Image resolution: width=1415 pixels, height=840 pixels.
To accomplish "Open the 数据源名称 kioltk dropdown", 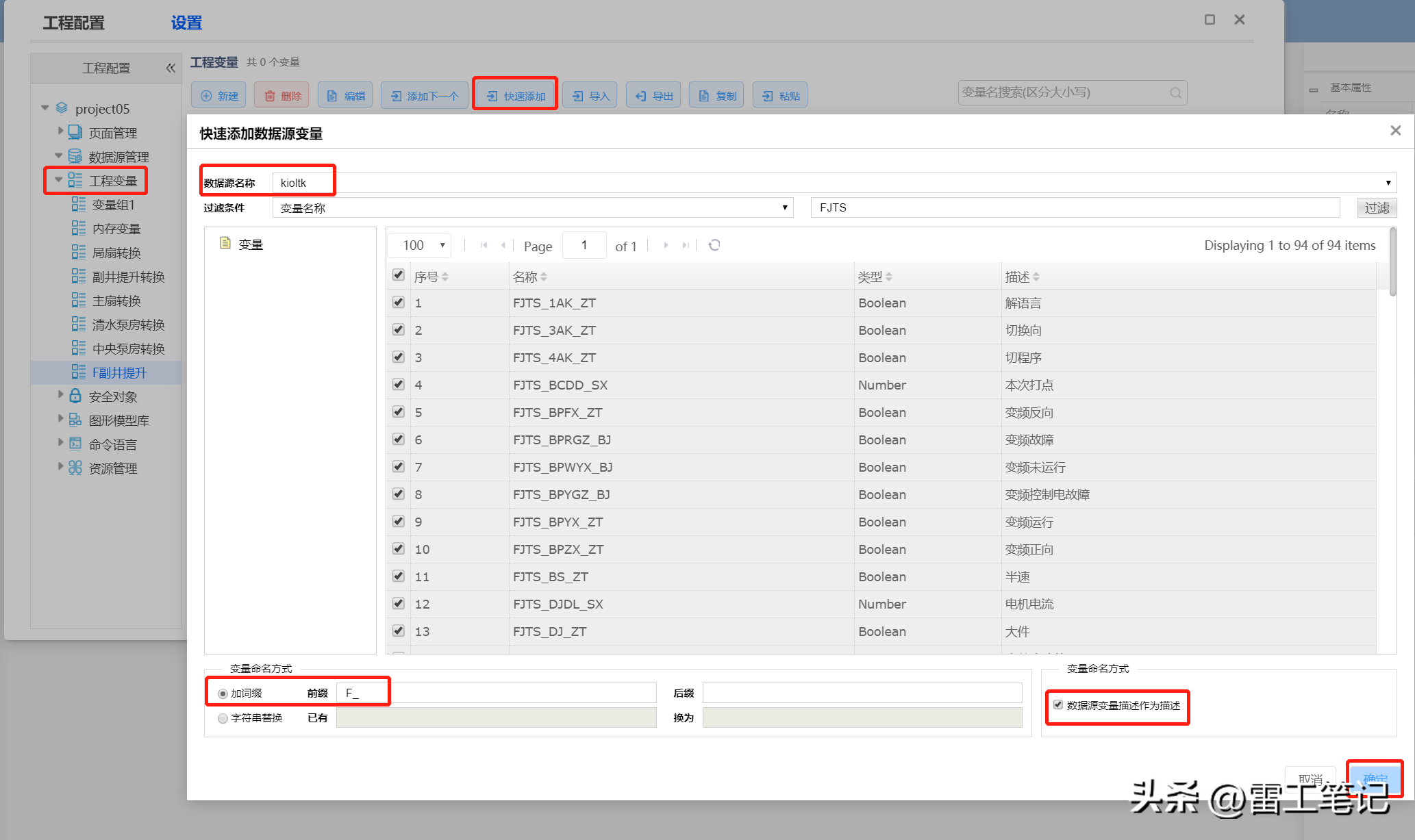I will tap(1388, 183).
